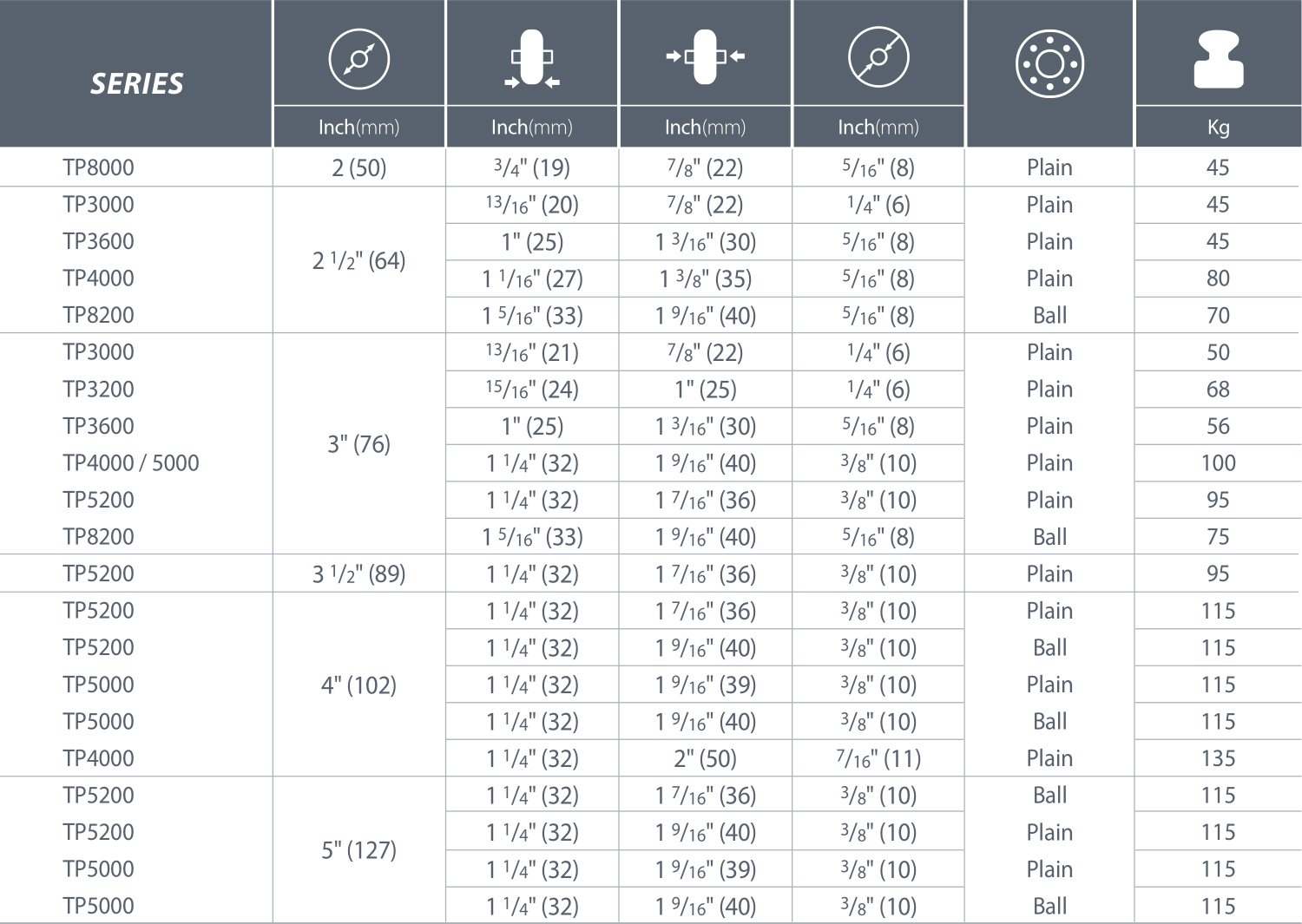This screenshot has width=1302, height=924.
Task: Click the 135 kg load value
Action: coord(1219,759)
